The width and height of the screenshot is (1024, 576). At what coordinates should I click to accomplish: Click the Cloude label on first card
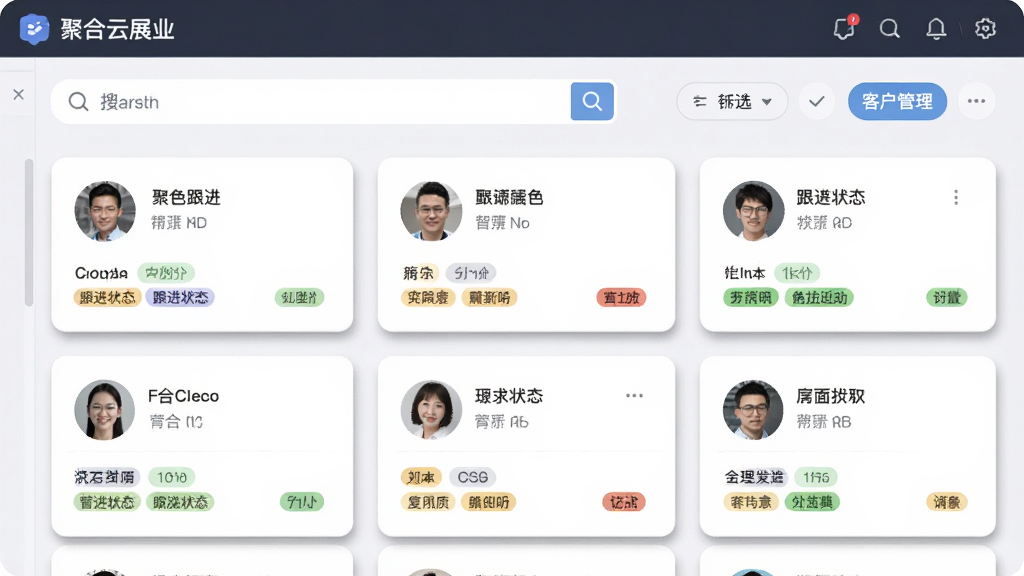[101, 273]
